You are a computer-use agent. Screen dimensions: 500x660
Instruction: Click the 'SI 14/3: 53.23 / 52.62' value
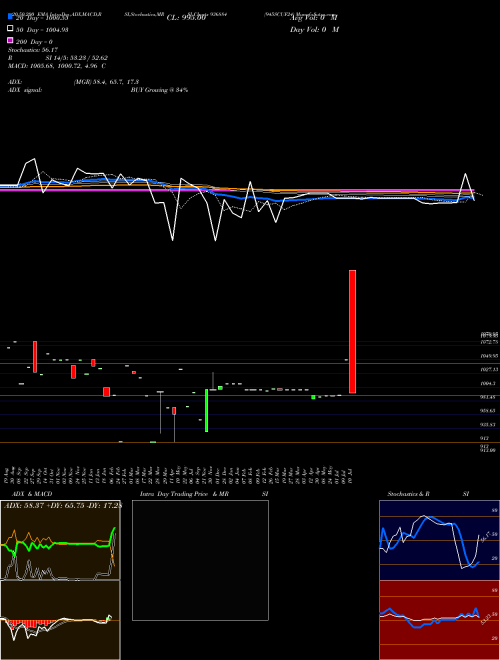(x=77, y=58)
